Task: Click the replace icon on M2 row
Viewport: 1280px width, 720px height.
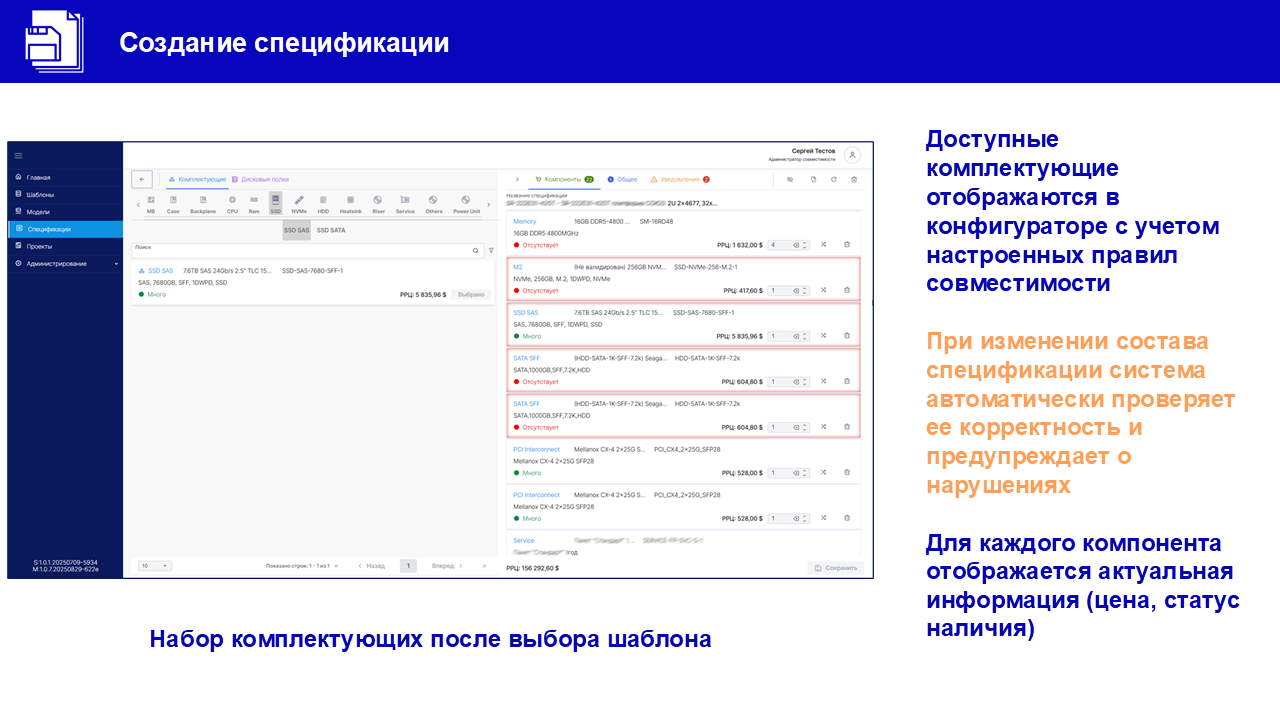Action: 823,290
